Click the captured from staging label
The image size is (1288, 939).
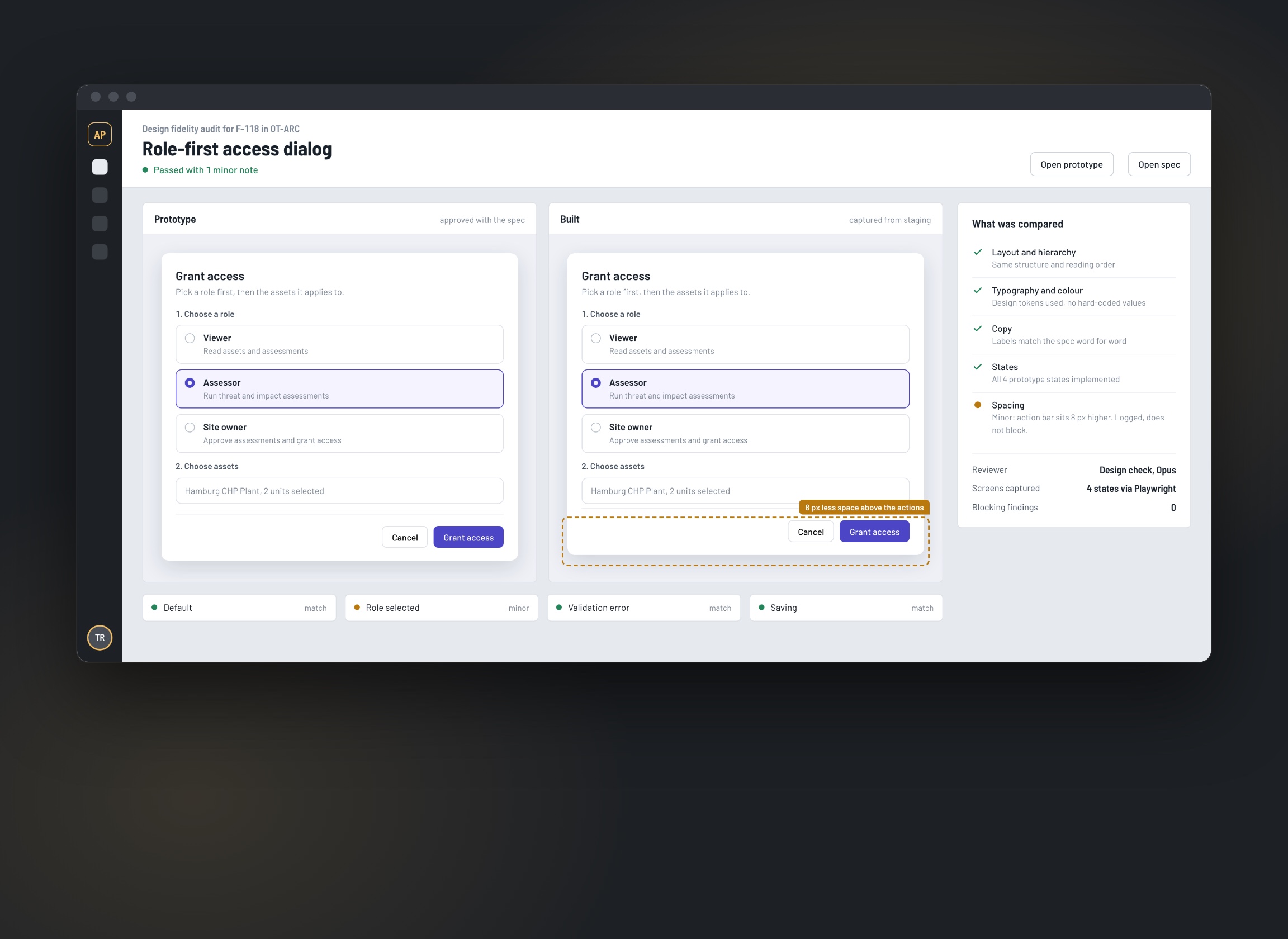889,220
